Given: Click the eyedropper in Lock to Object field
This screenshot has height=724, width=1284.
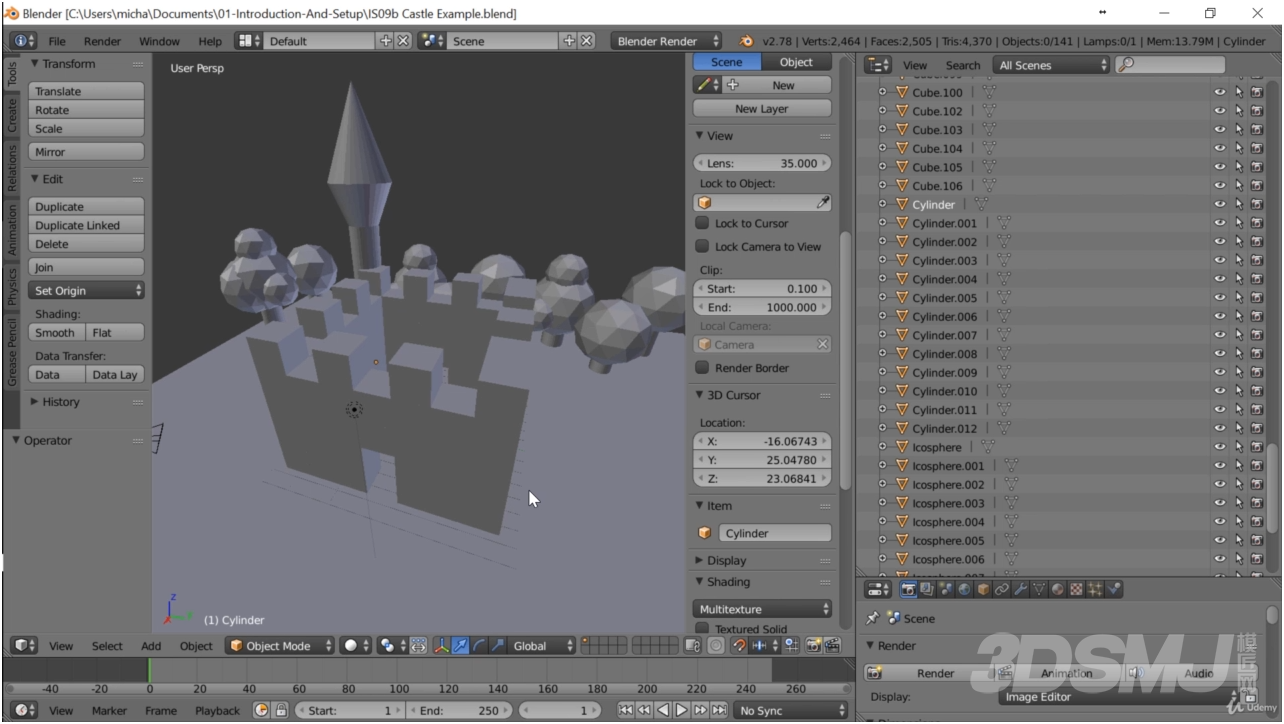Looking at the screenshot, I should click(823, 203).
